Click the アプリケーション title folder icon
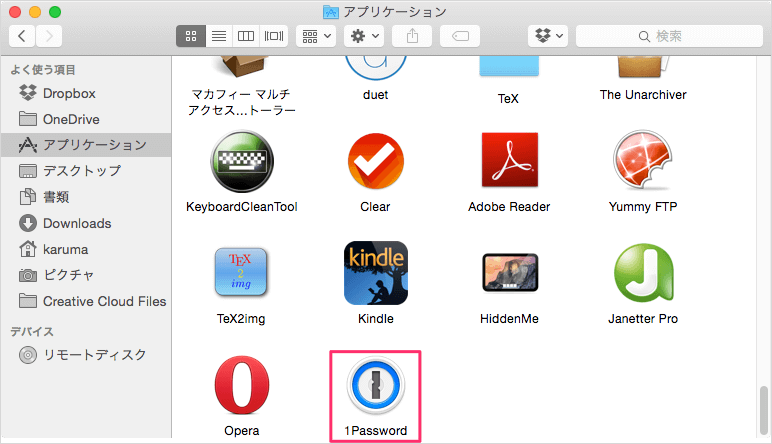Image resolution: width=772 pixels, height=444 pixels. click(331, 12)
